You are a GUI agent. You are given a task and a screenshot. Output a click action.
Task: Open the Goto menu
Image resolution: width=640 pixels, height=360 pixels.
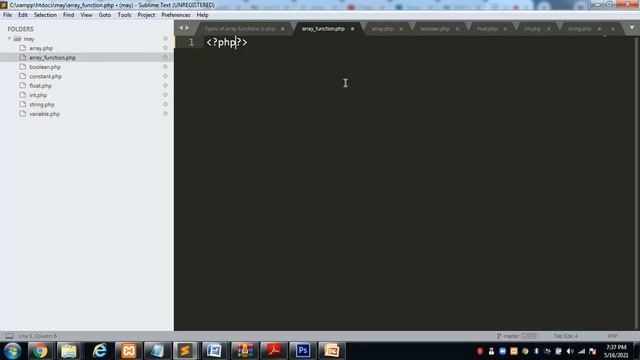(105, 15)
